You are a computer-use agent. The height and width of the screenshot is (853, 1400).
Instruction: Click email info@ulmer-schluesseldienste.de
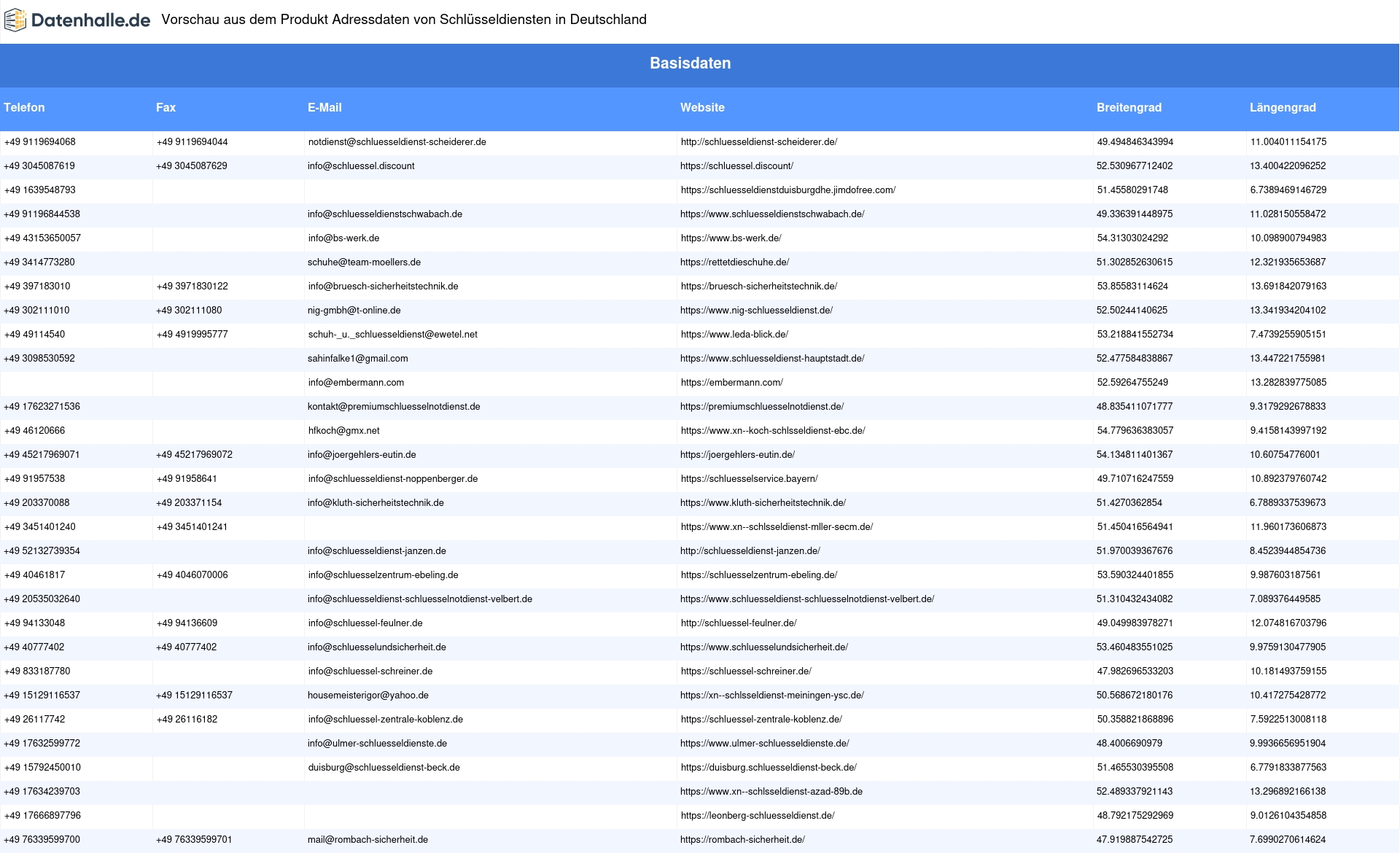378,744
